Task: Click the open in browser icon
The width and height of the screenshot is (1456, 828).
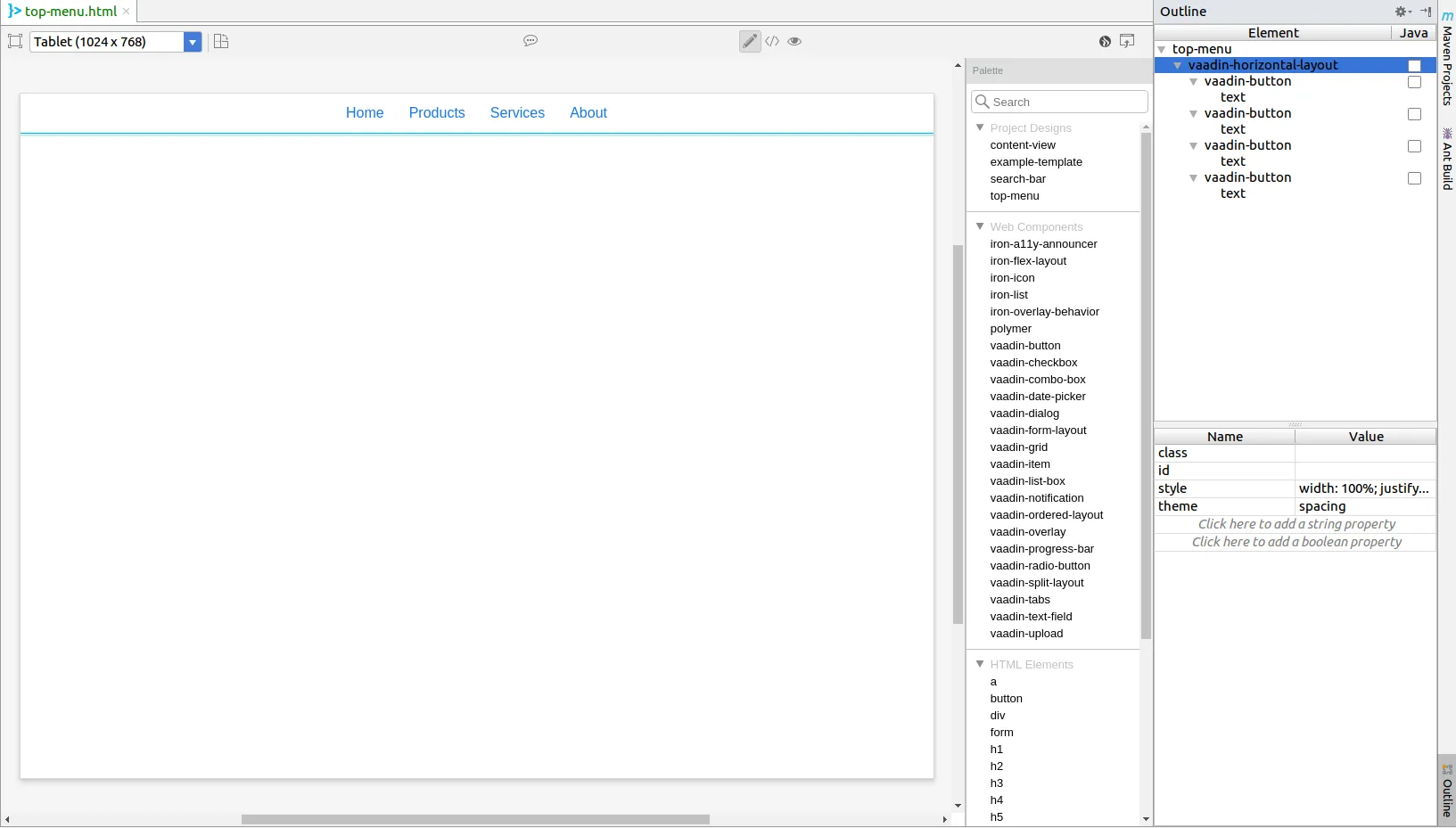Action: pos(1126,41)
